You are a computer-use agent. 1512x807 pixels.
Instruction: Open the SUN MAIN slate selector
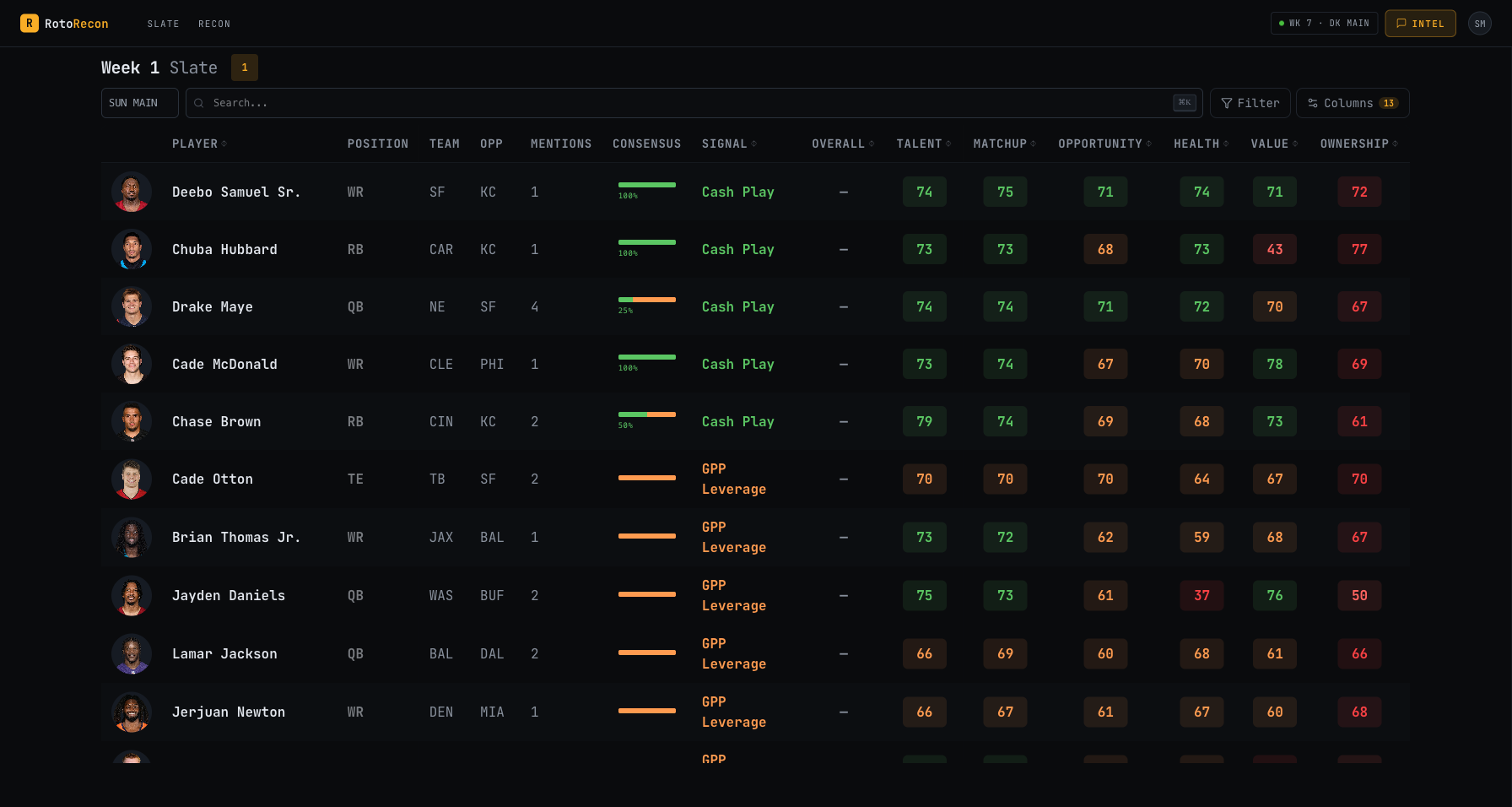139,102
